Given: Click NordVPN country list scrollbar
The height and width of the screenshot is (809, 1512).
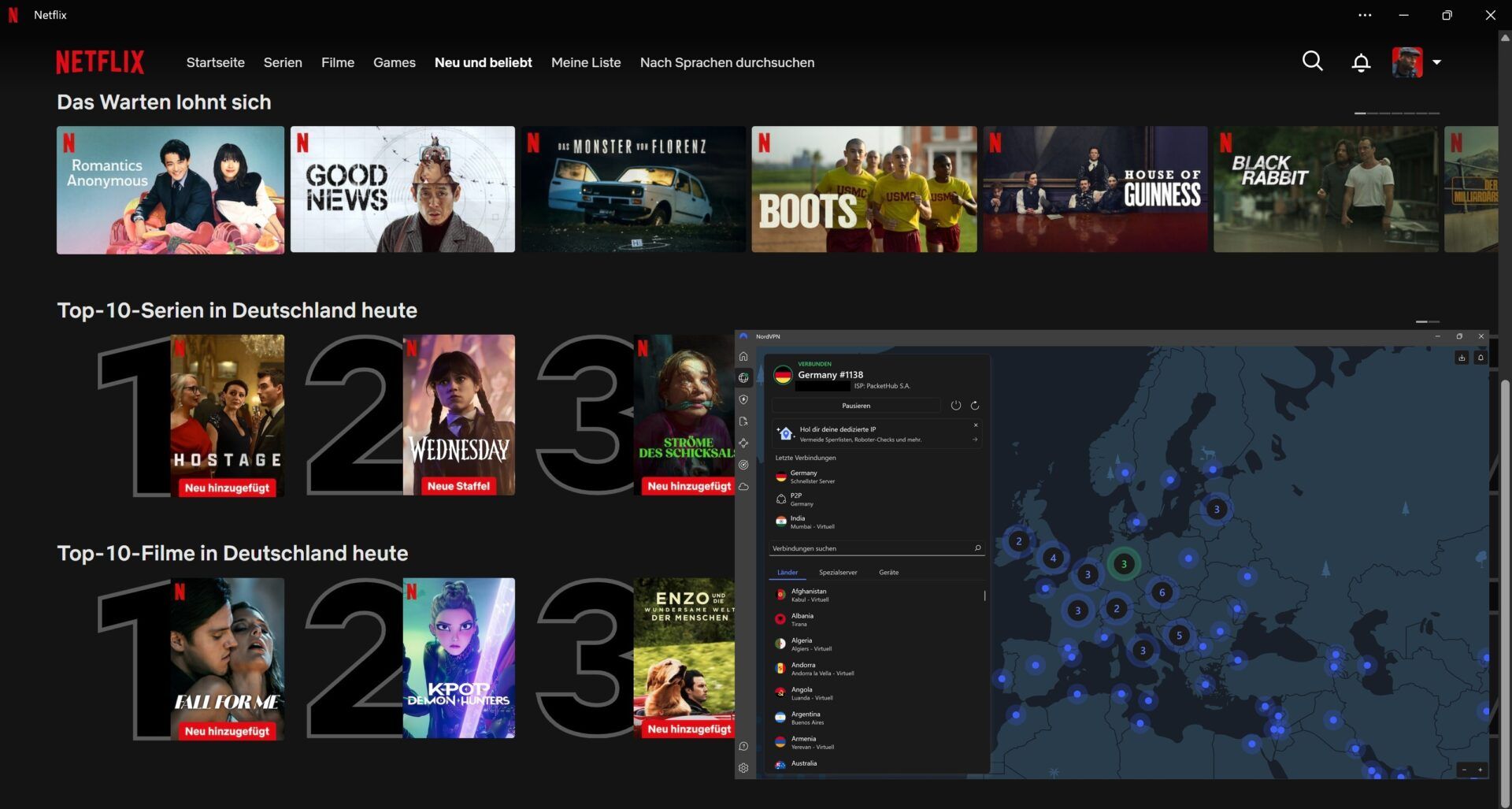Looking at the screenshot, I should point(984,596).
